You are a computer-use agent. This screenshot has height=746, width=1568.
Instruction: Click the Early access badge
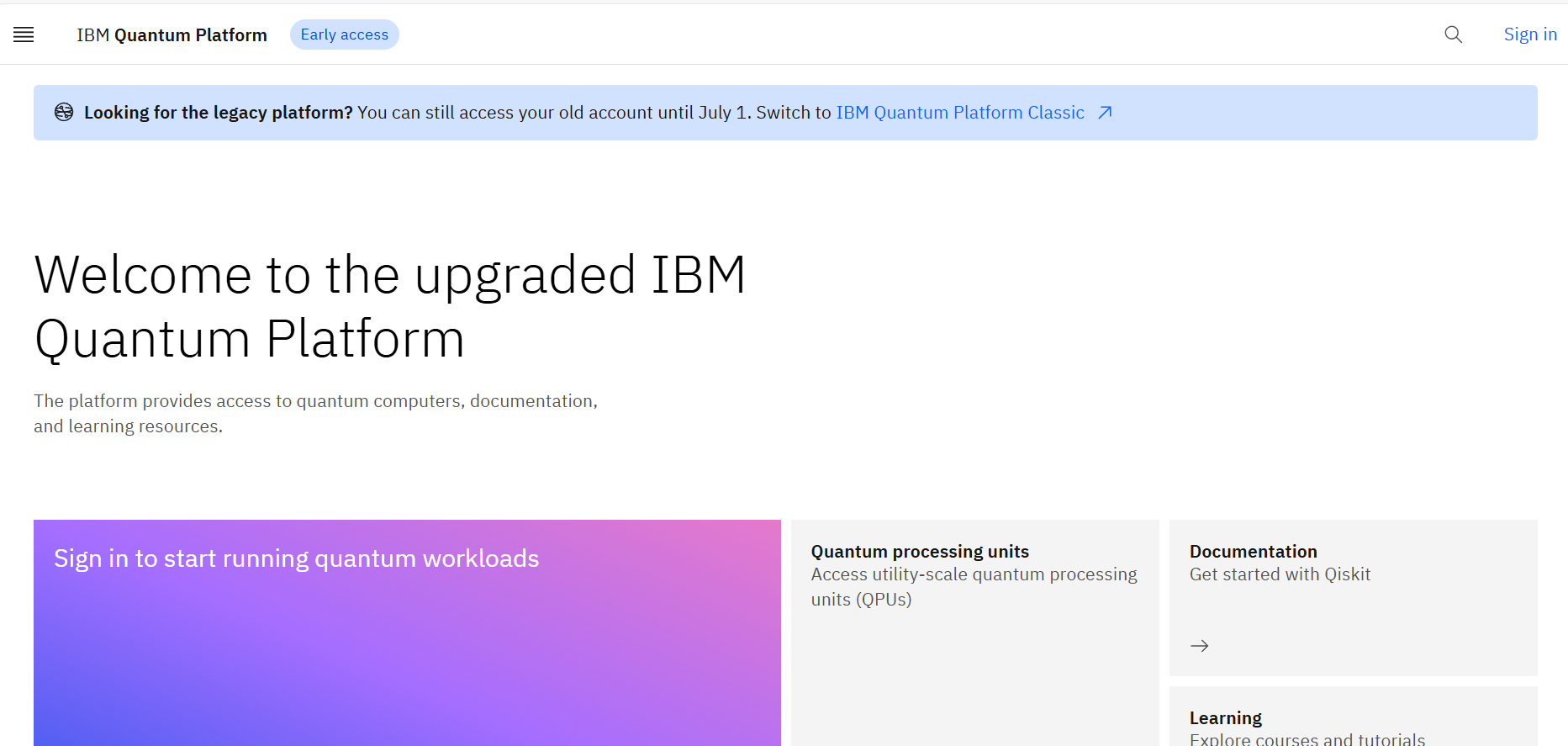345,34
